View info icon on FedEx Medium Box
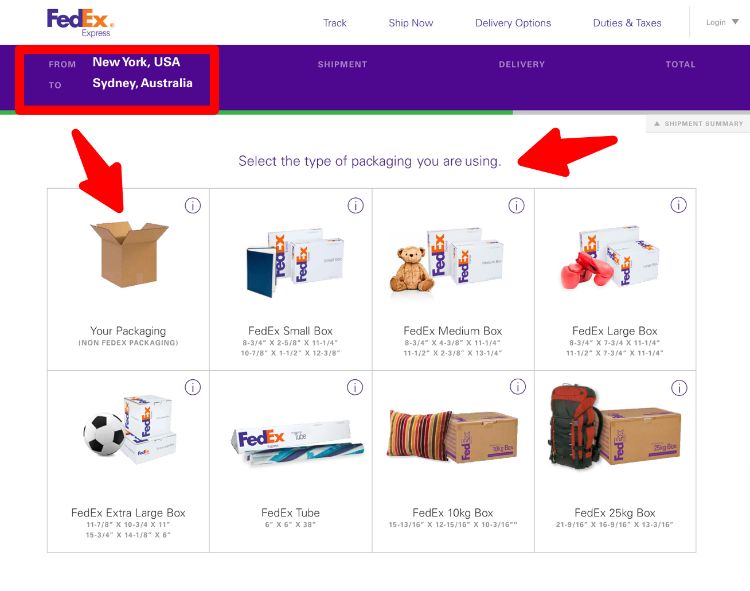Screen dimensions: 750x591 point(516,206)
